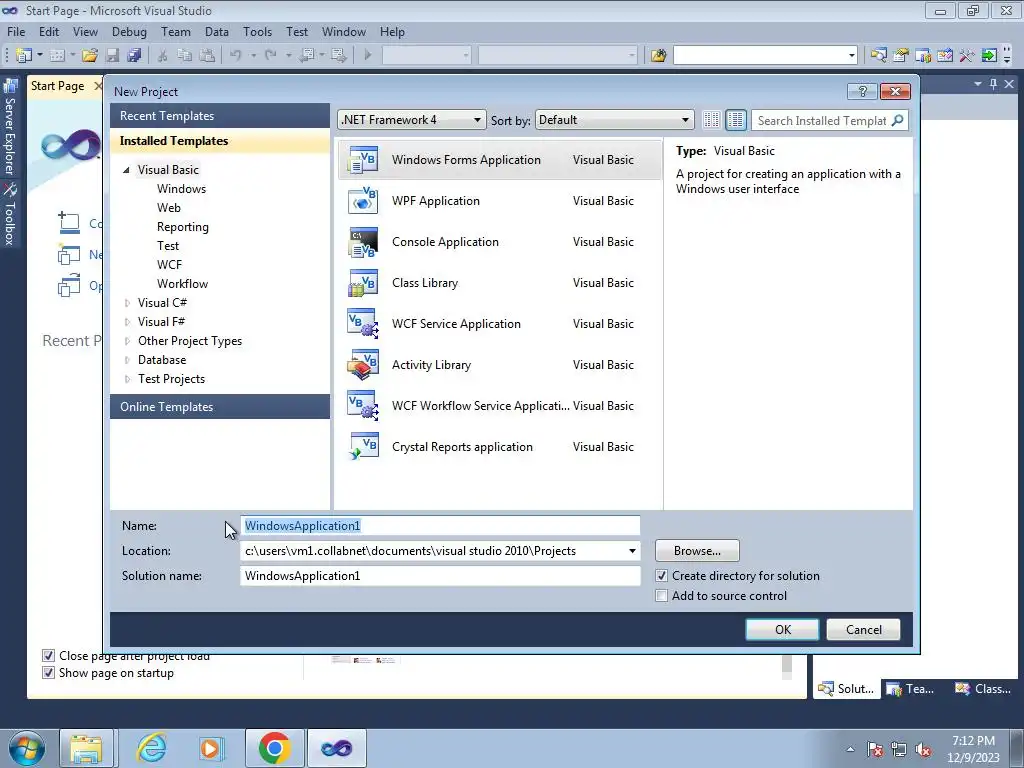Switch to the Start Page tab
1024x768 pixels.
tap(57, 86)
